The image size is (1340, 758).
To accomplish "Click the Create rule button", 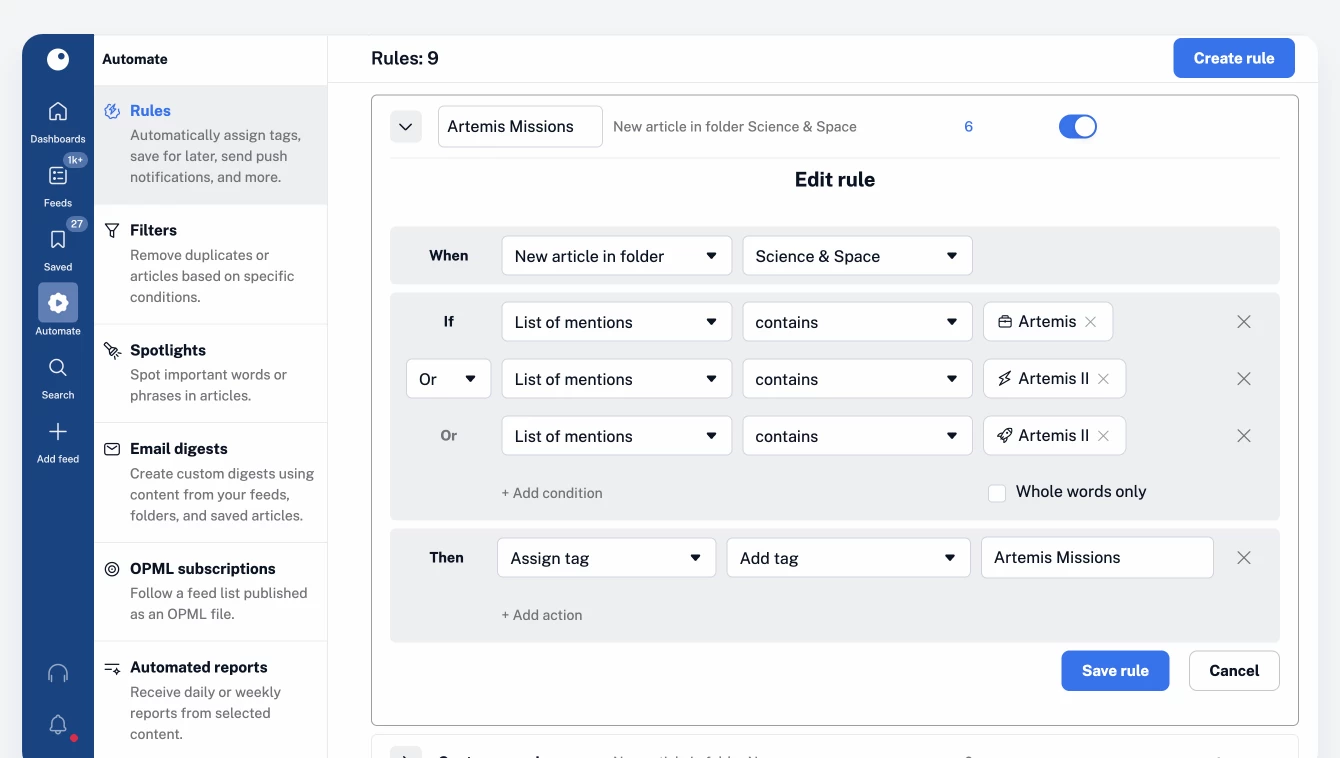I will 1234,58.
